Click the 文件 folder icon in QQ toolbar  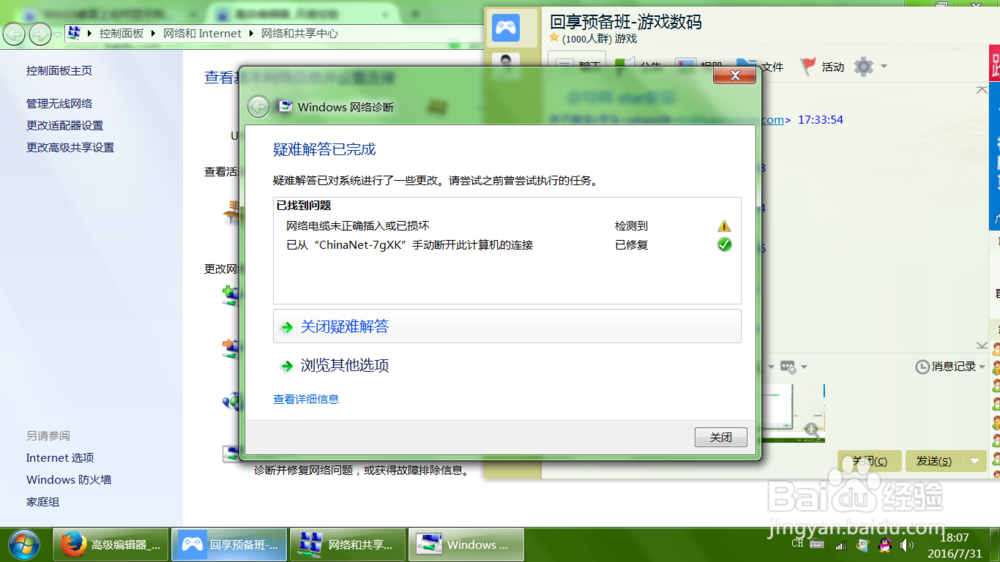[747, 66]
